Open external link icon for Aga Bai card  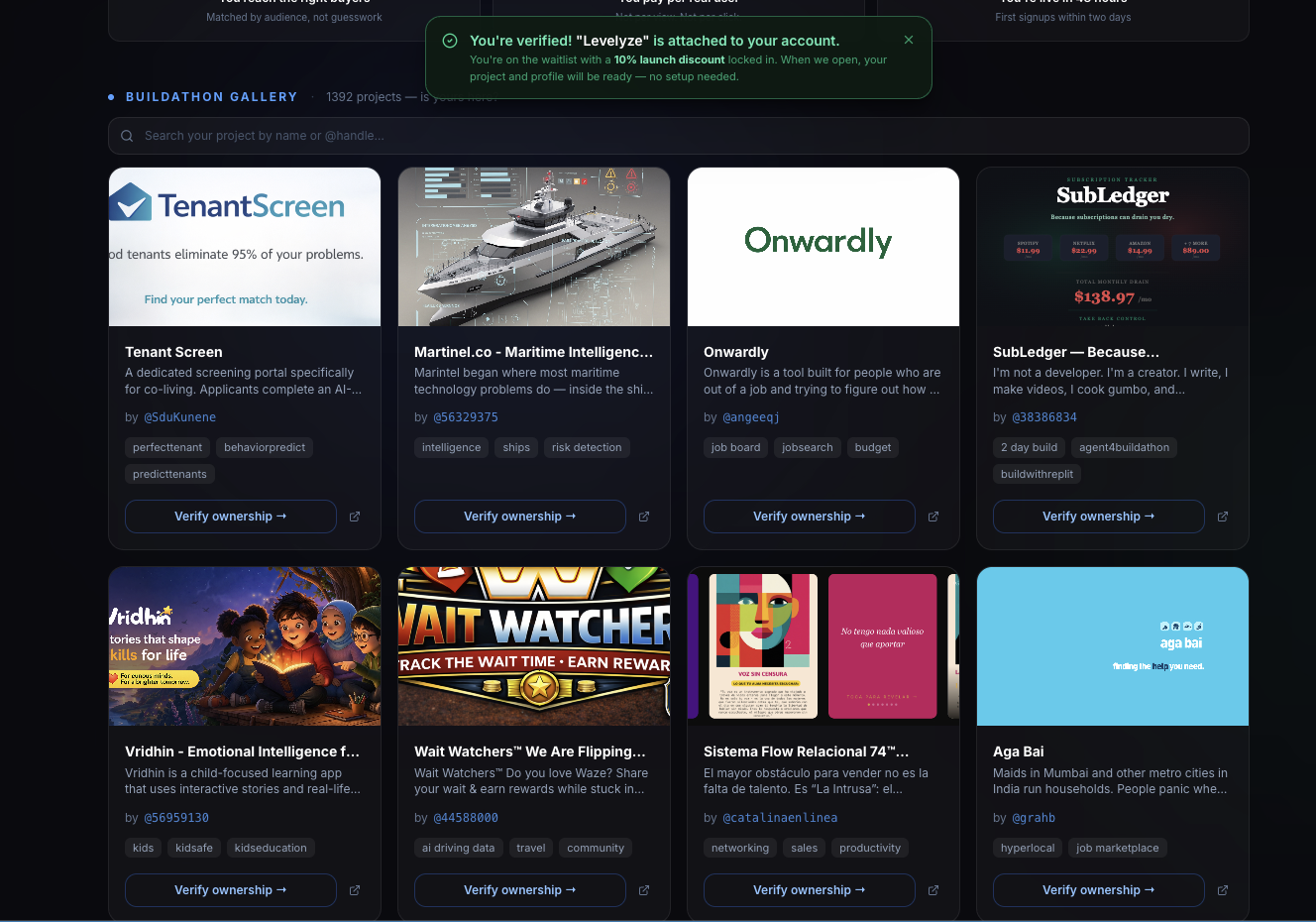click(x=1223, y=890)
